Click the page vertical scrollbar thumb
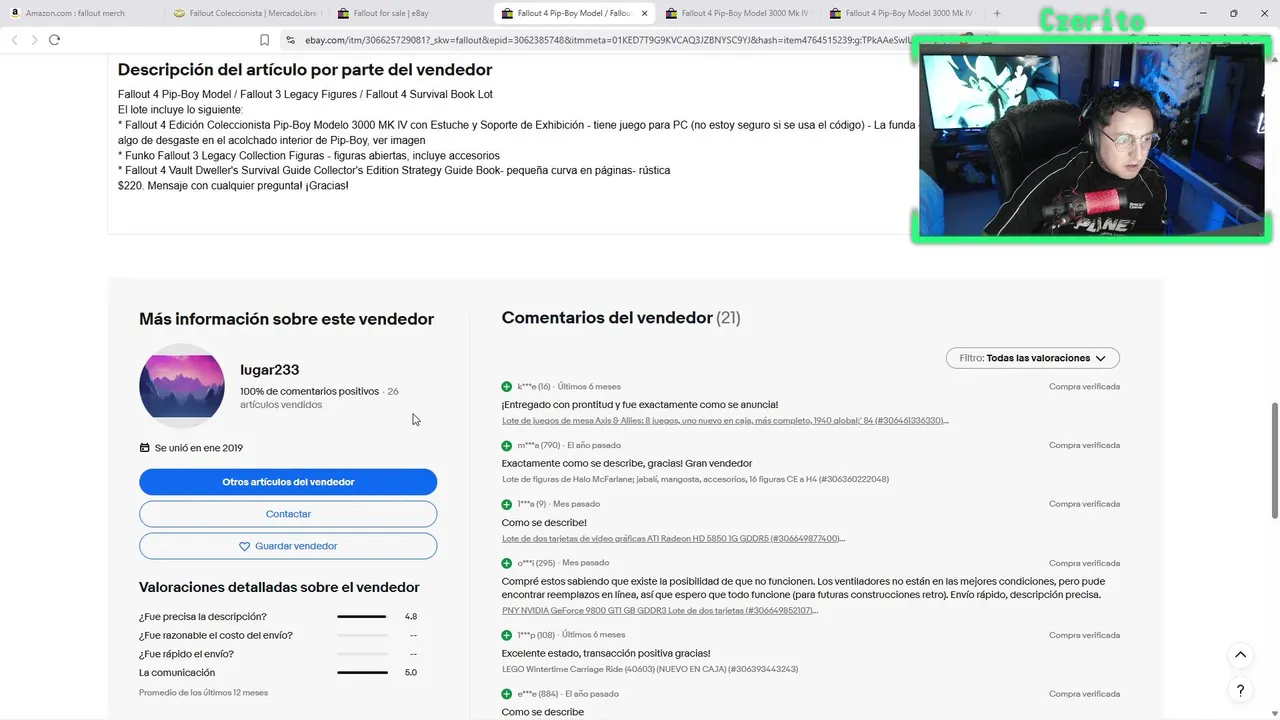Viewport: 1280px width, 720px height. pos(1274,460)
